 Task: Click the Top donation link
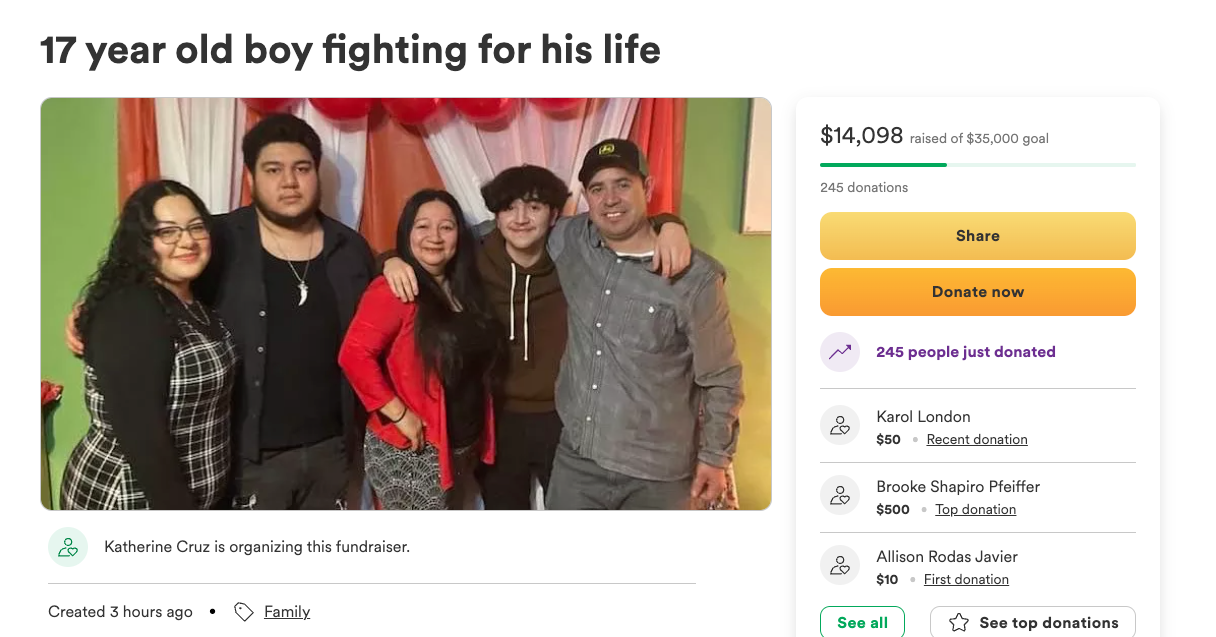click(x=975, y=510)
